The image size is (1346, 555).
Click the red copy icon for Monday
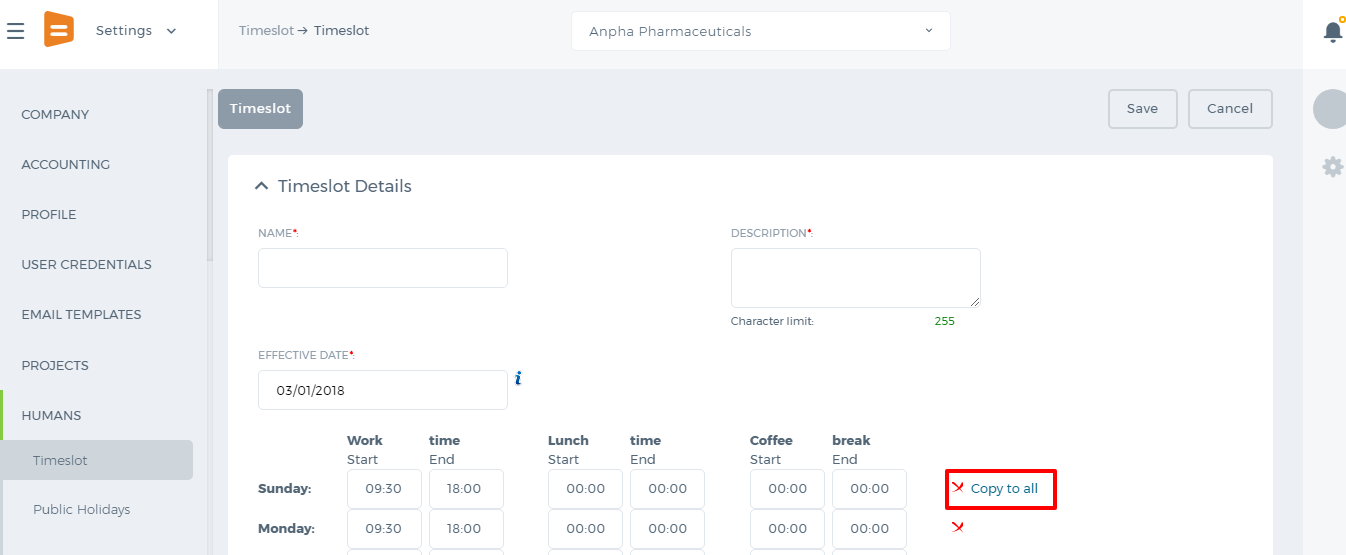click(x=958, y=527)
